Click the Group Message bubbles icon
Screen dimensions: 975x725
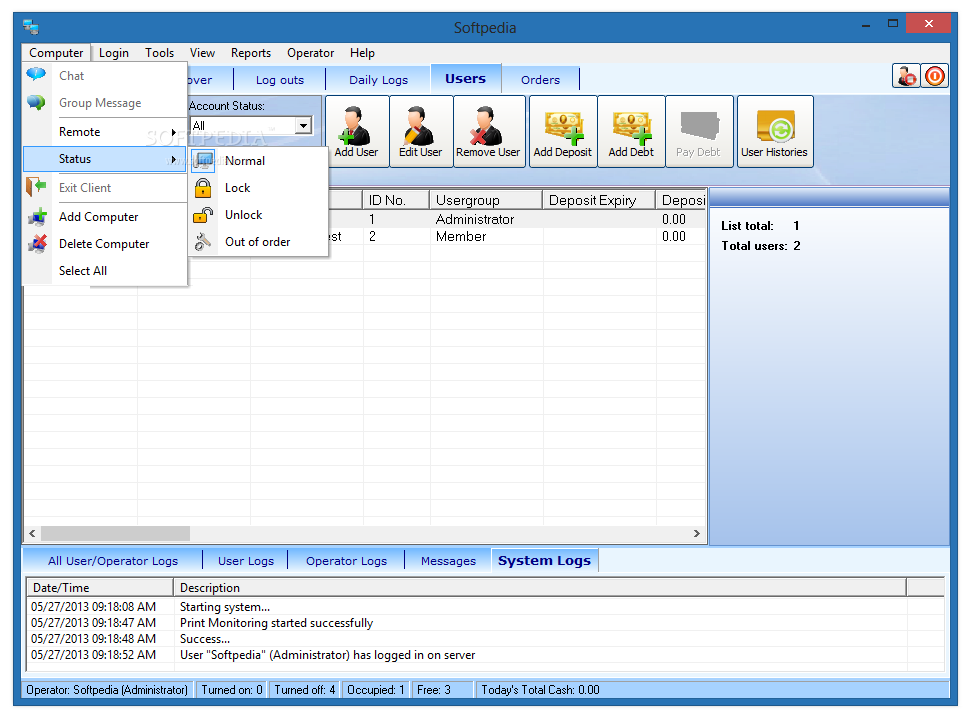click(36, 102)
